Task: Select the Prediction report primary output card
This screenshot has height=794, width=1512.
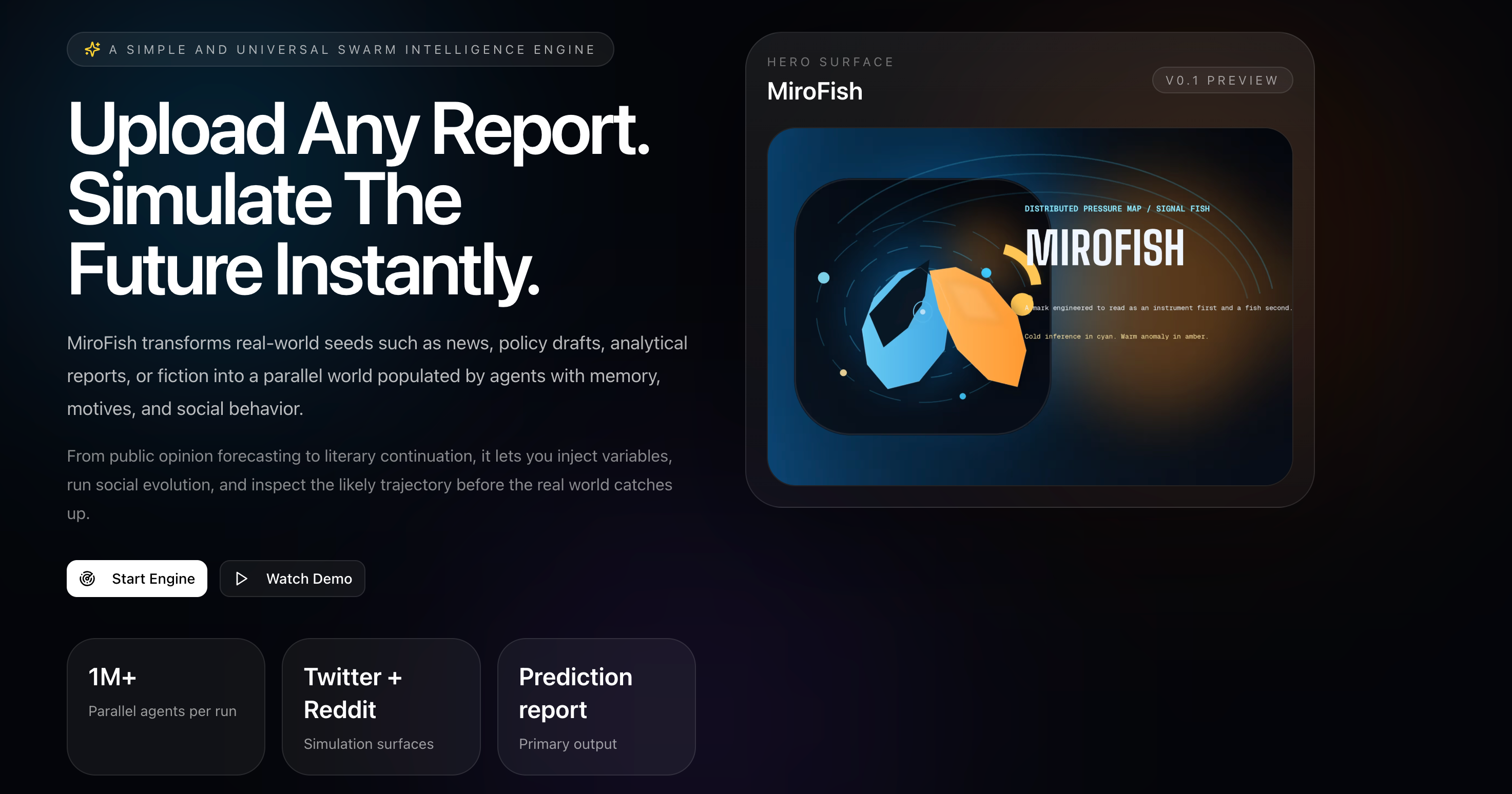Action: pos(596,707)
